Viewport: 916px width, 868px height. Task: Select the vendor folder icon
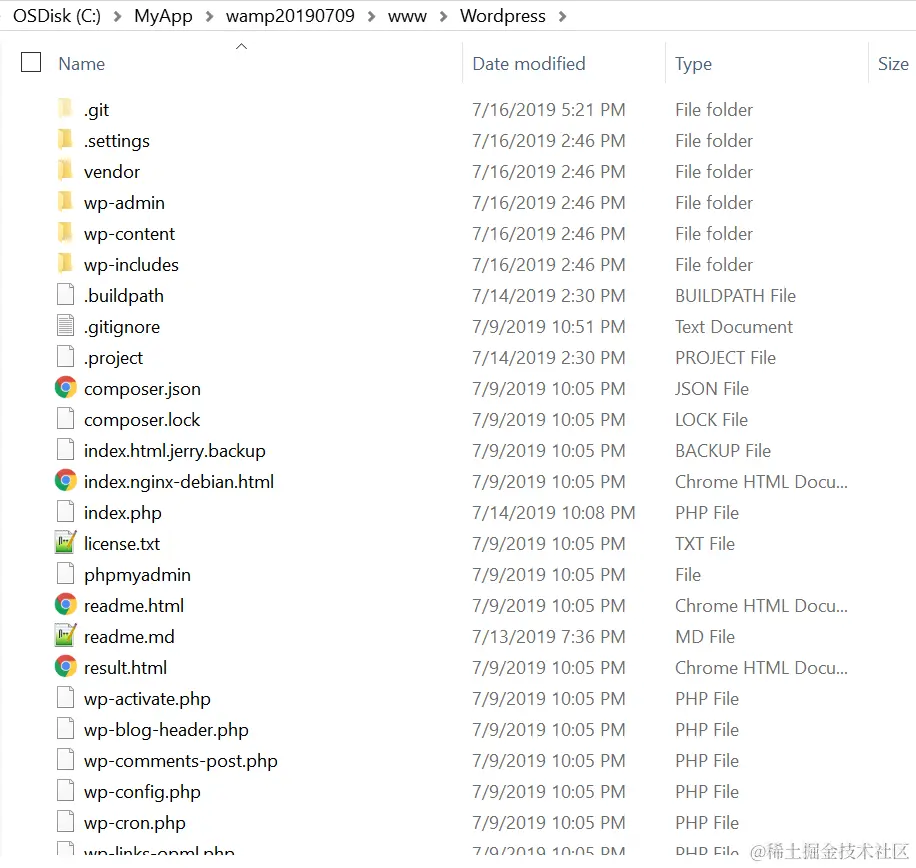[65, 170]
